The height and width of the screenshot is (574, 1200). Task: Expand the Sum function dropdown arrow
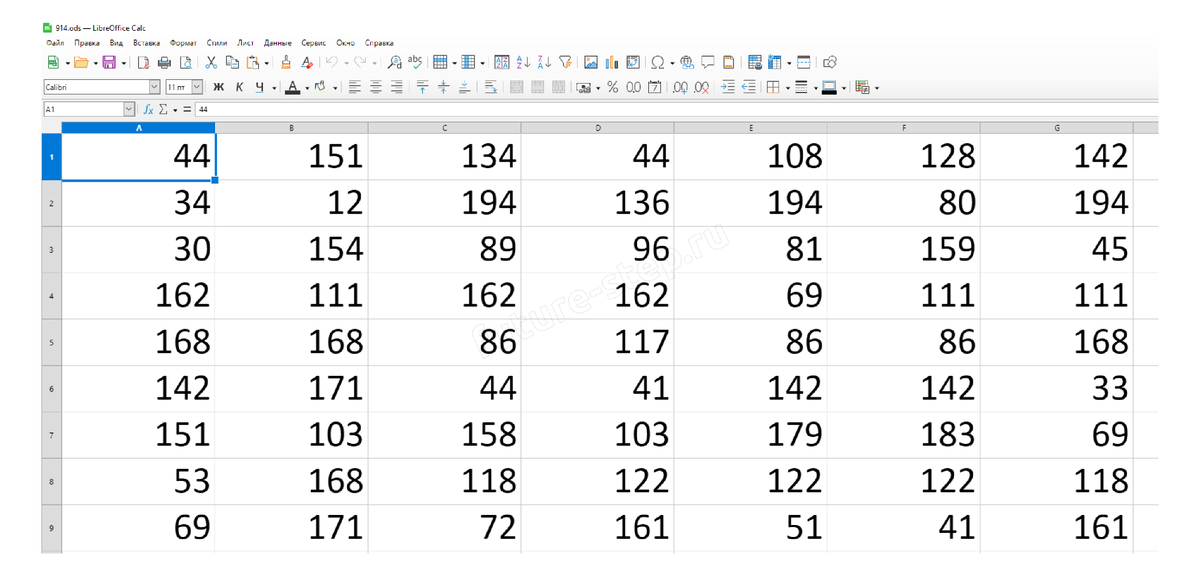174,109
